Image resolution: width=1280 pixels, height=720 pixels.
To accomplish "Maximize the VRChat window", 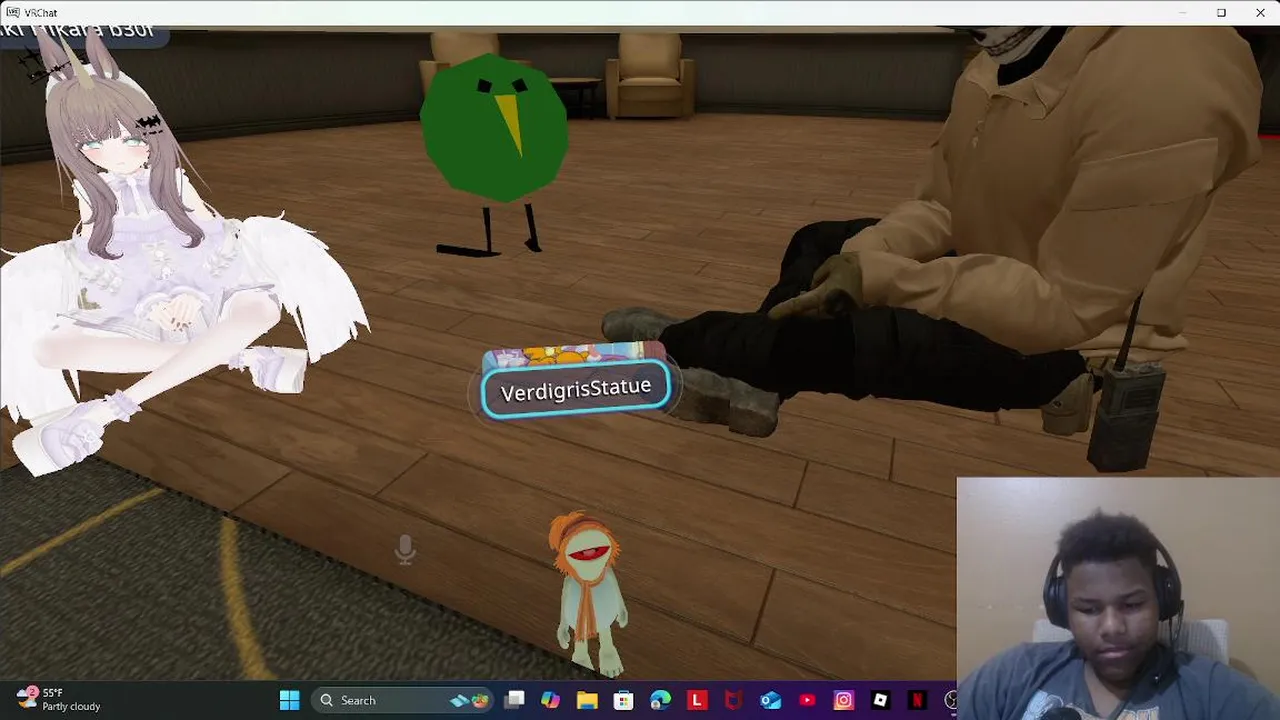I will click(x=1221, y=13).
